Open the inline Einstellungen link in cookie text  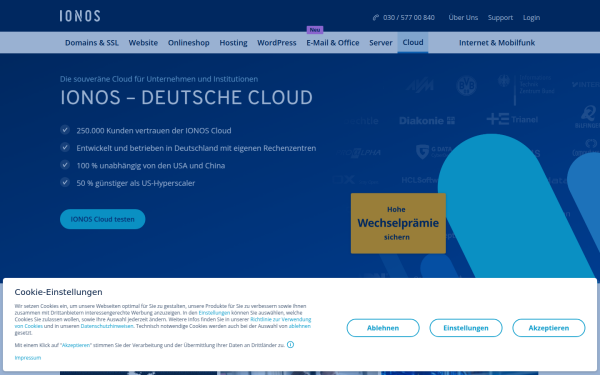pos(214,313)
